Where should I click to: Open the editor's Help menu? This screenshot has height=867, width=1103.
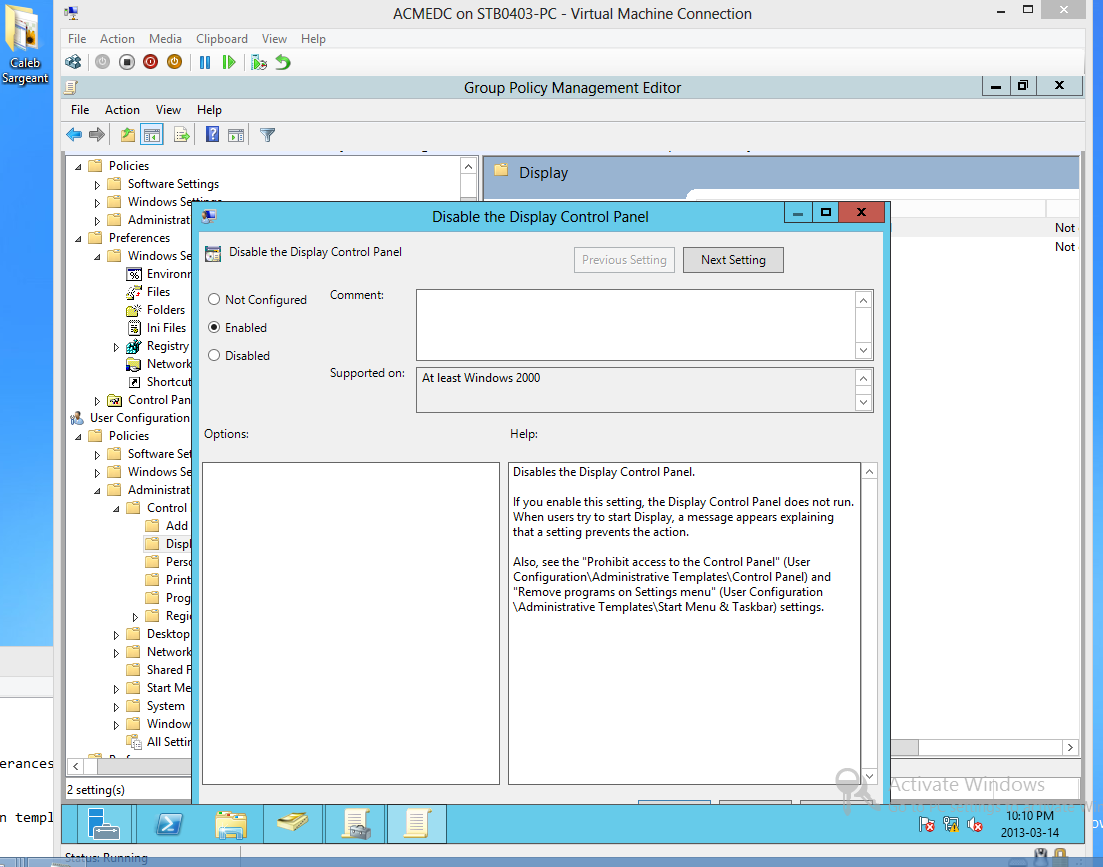[x=209, y=110]
